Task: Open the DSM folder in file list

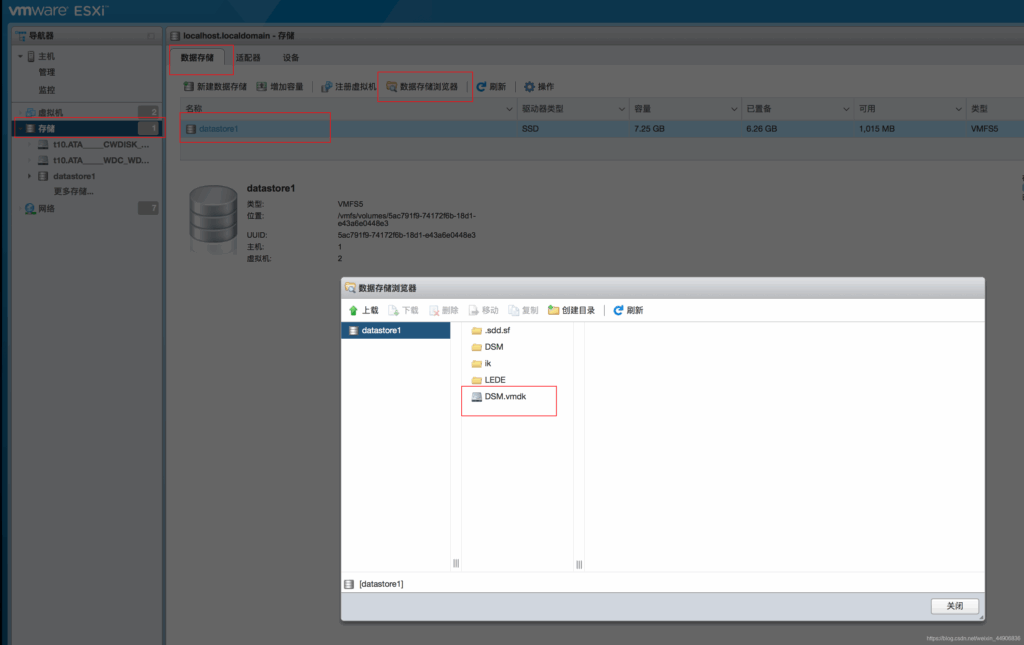Action: 493,347
